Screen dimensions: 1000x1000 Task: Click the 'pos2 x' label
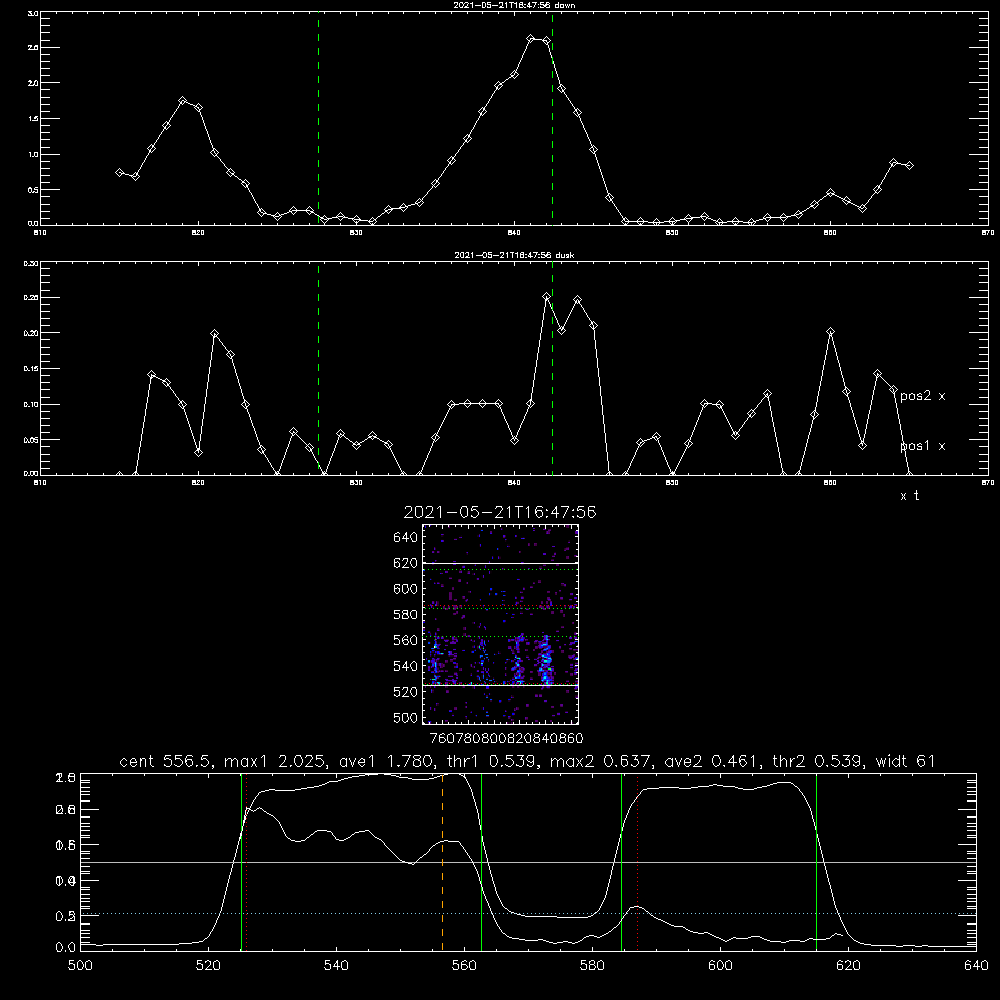point(922,396)
